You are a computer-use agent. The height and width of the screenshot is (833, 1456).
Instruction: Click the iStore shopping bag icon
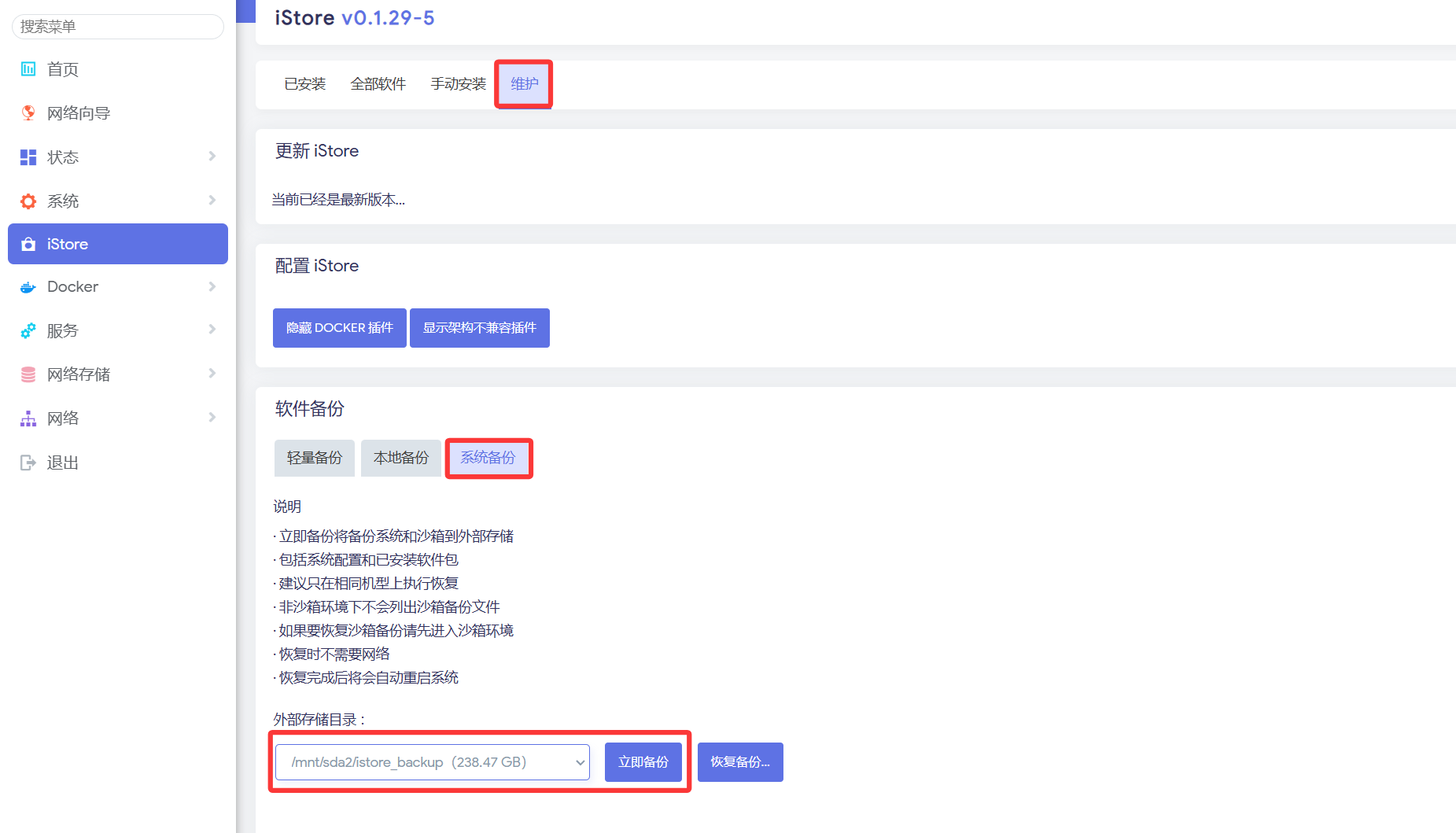coord(28,245)
